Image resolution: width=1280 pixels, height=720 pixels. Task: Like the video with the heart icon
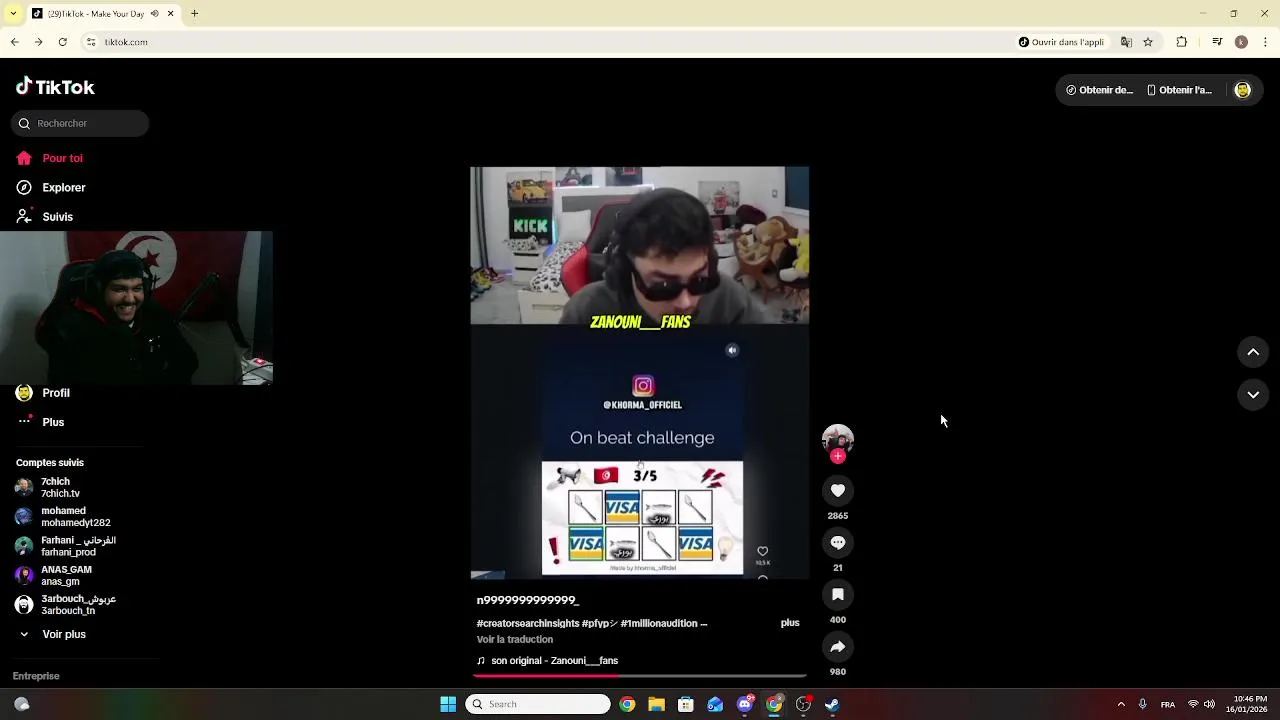pos(838,491)
